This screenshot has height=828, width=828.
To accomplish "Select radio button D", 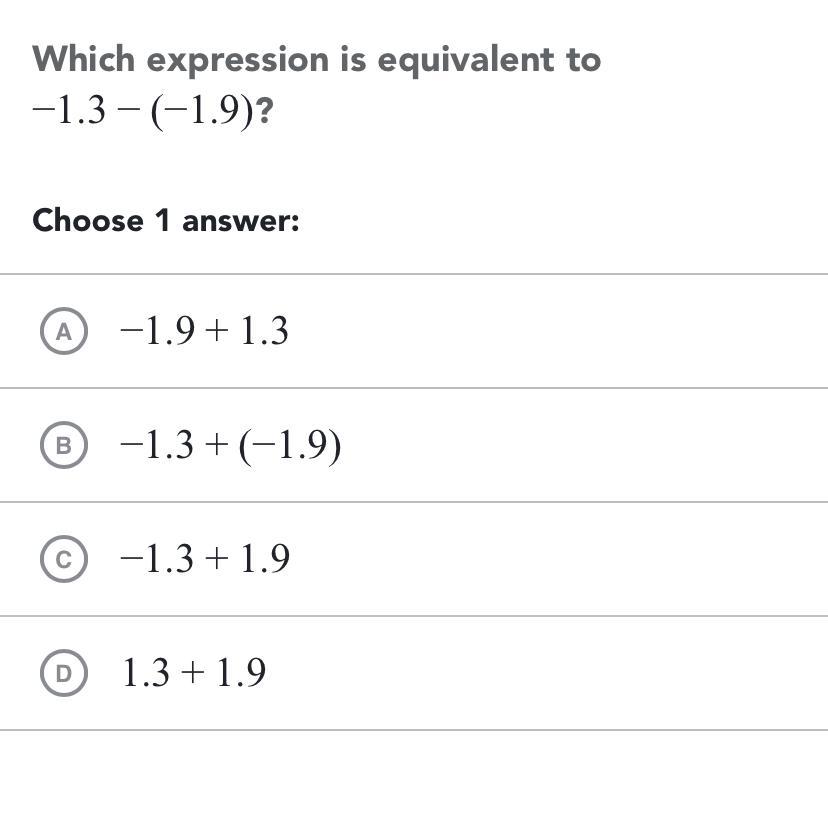I will (x=64, y=673).
